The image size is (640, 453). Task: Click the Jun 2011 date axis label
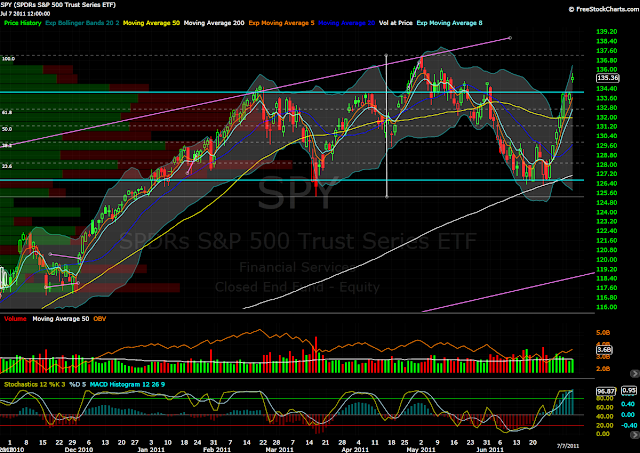click(490, 449)
